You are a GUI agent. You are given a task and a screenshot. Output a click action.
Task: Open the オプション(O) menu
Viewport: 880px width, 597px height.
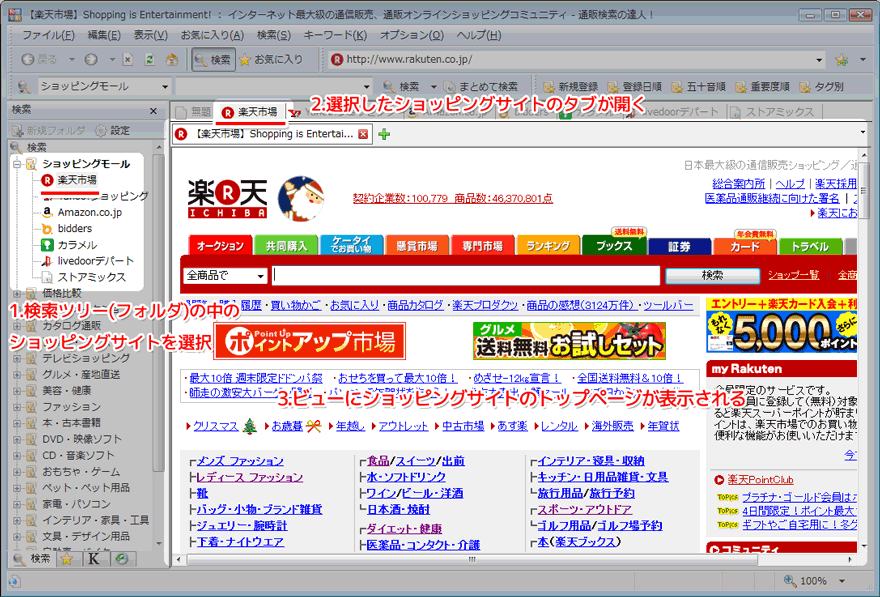(x=412, y=35)
